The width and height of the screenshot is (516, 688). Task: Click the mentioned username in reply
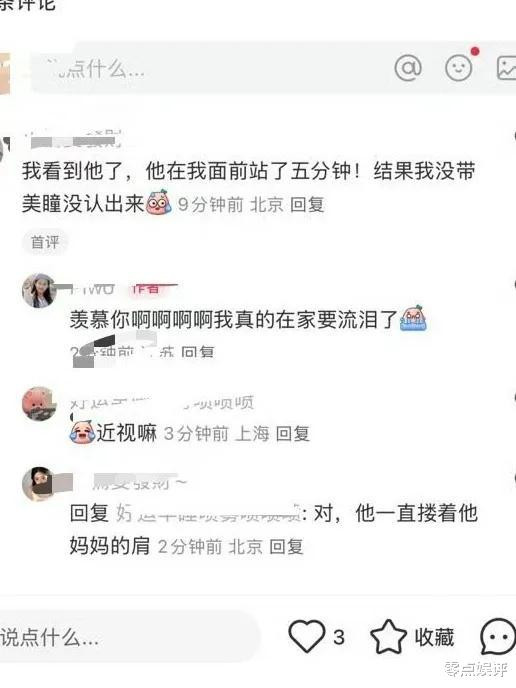[208, 513]
